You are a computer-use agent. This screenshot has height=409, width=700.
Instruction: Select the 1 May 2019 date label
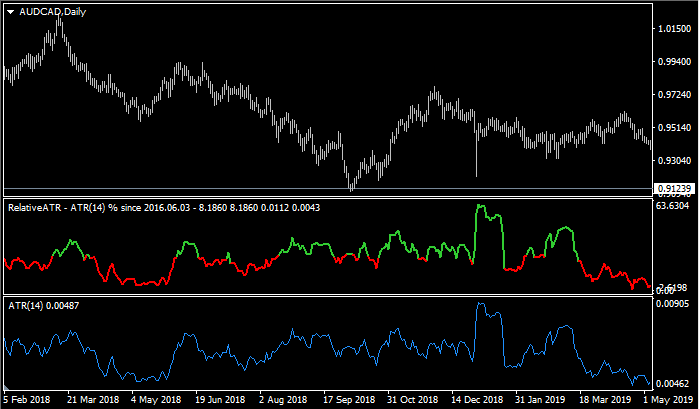(671, 400)
